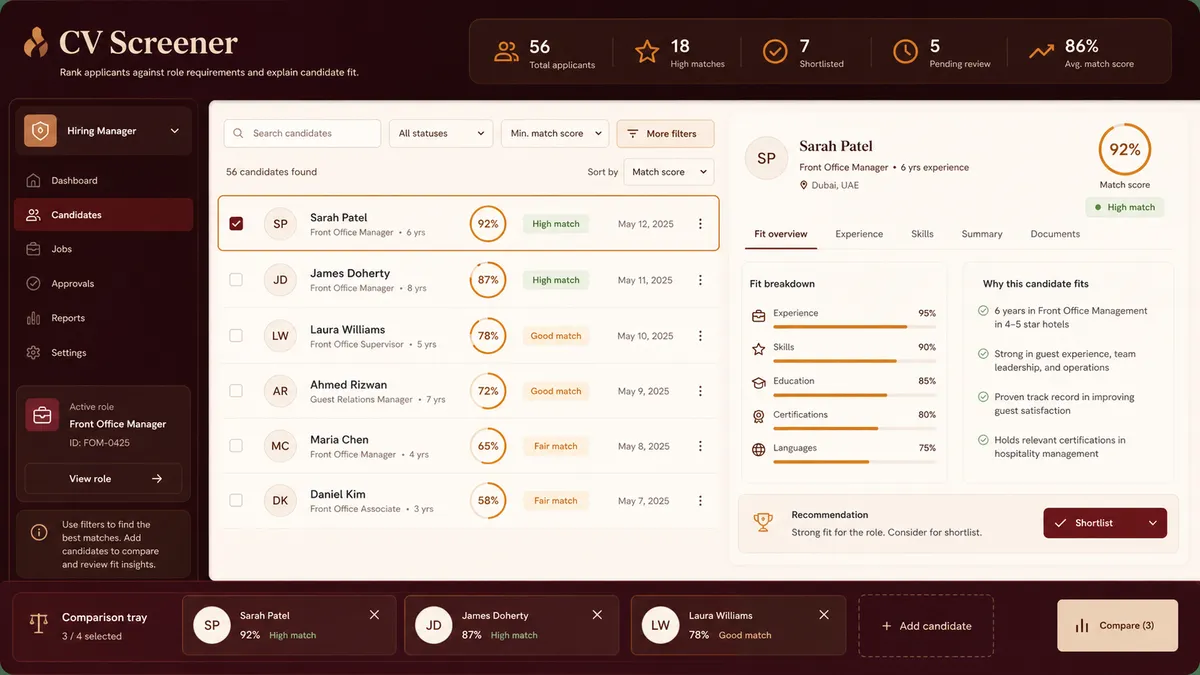The image size is (1200, 675).
Task: Switch to the Experience tab
Action: 859,234
